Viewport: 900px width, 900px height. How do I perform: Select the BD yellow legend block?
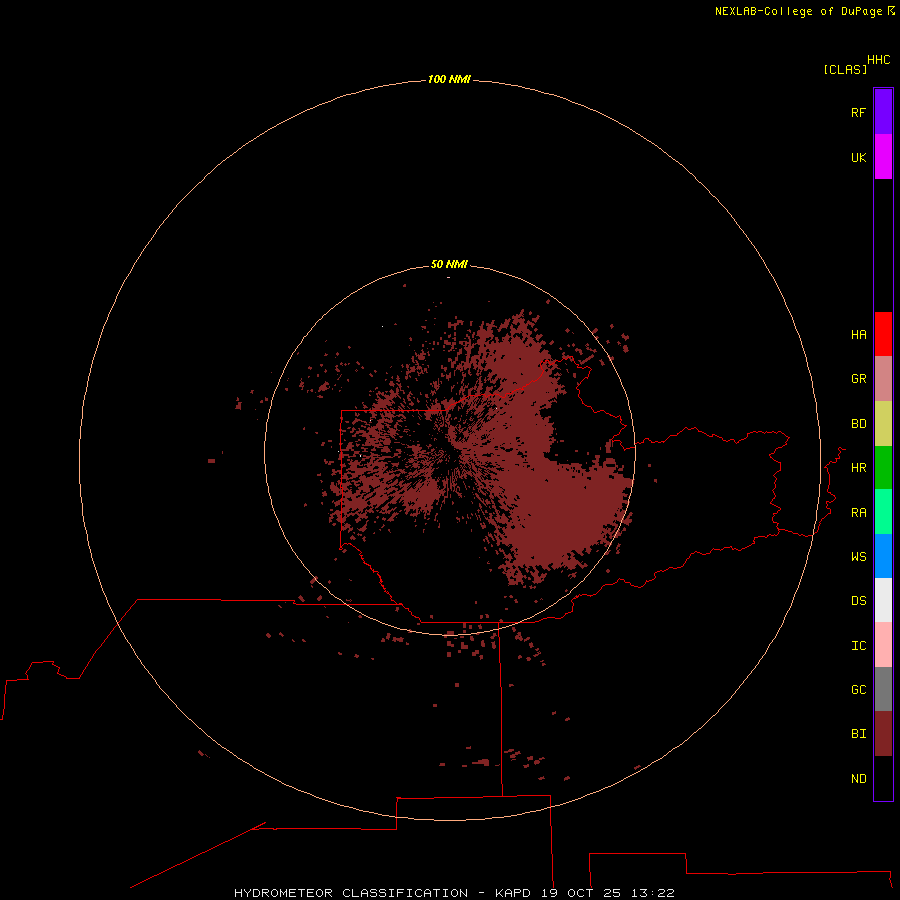[x=883, y=424]
